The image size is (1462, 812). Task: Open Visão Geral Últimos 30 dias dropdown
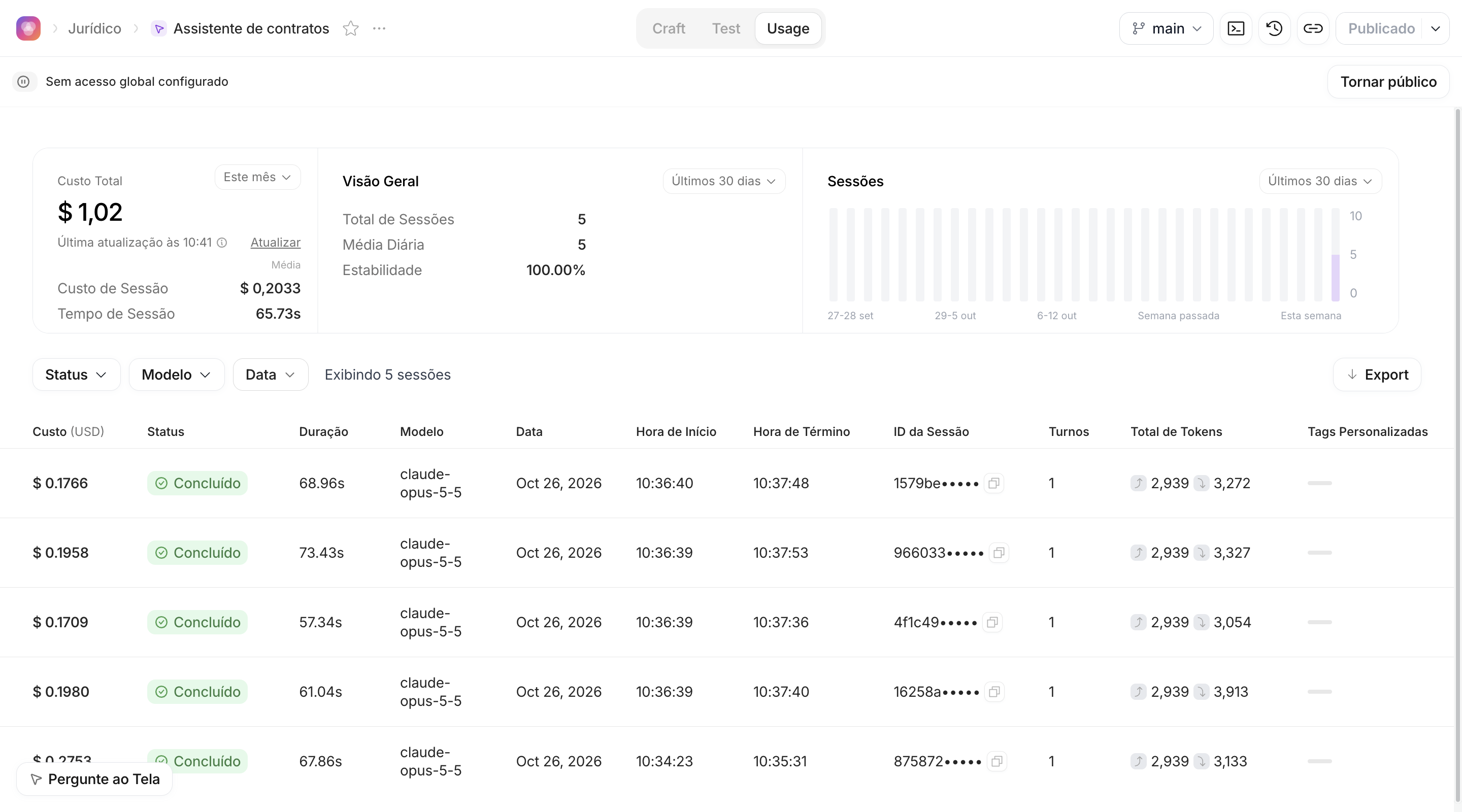723,181
